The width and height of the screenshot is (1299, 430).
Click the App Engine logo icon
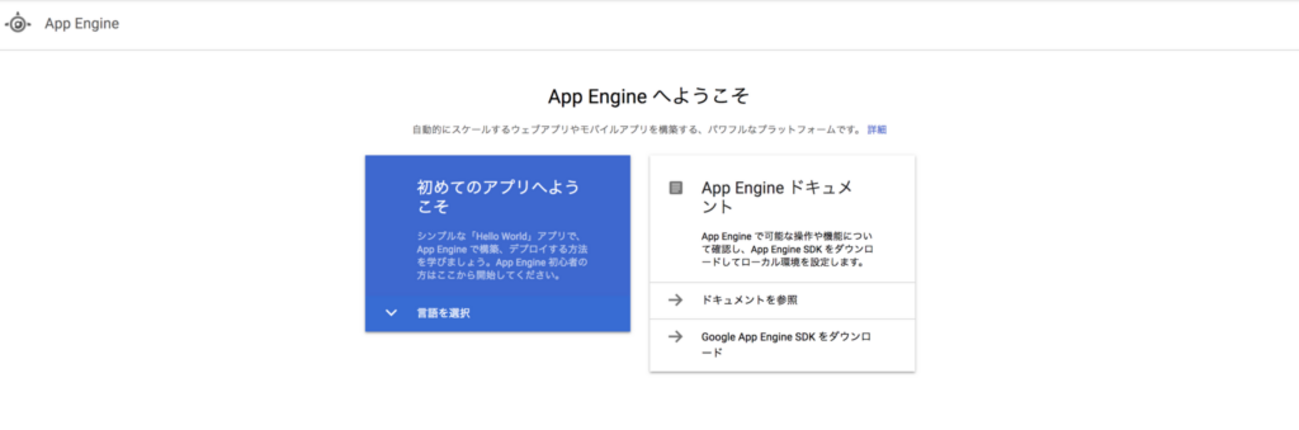18,24
